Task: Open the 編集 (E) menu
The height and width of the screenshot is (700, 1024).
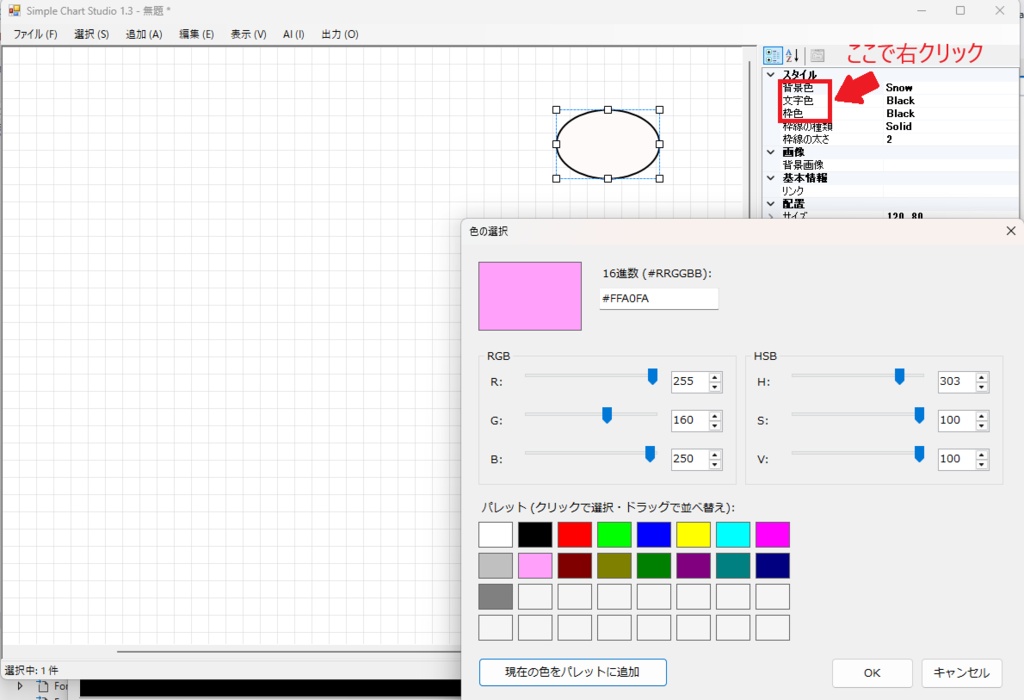Action: pyautogui.click(x=197, y=34)
